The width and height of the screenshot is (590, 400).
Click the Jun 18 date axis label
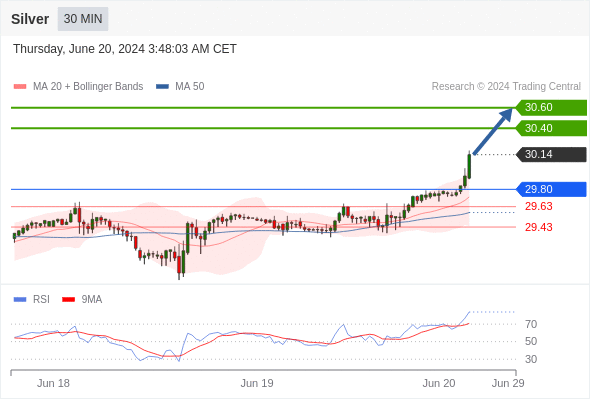point(53,383)
